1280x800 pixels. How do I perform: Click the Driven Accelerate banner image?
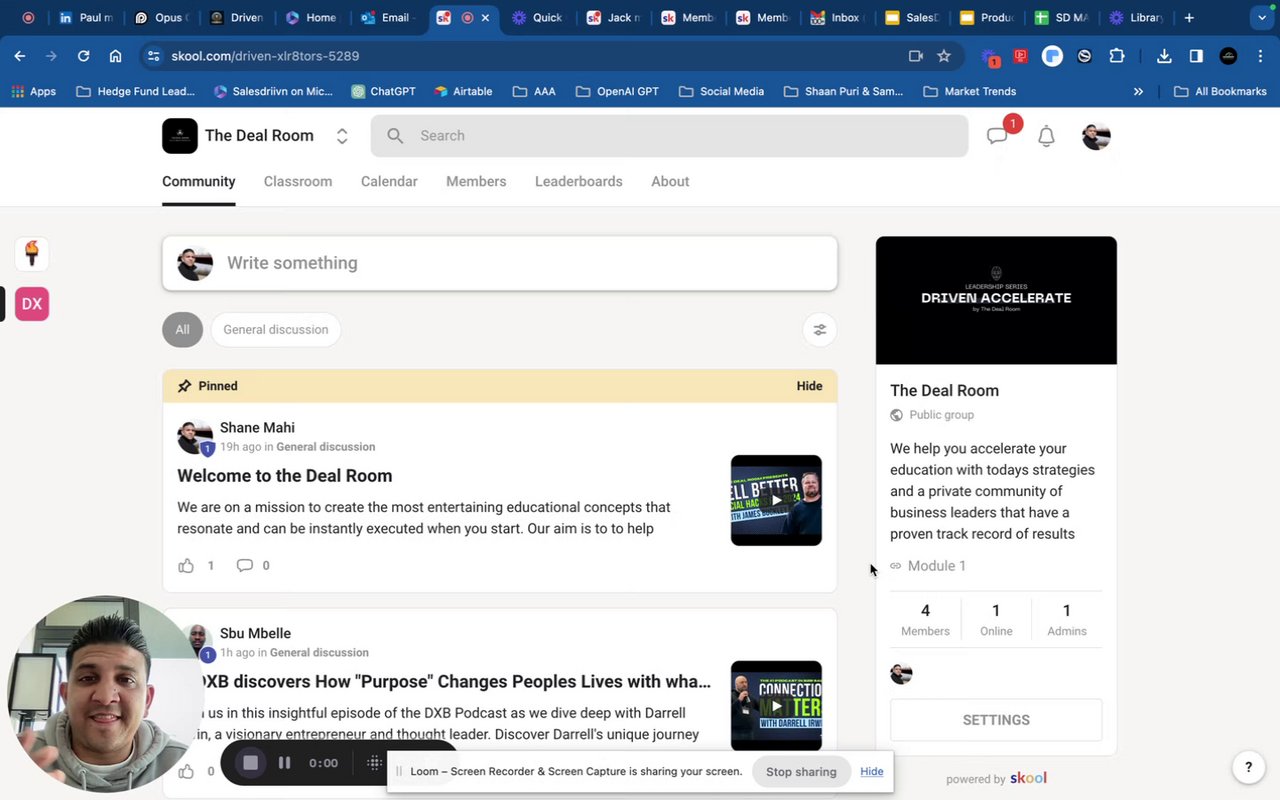pos(996,300)
